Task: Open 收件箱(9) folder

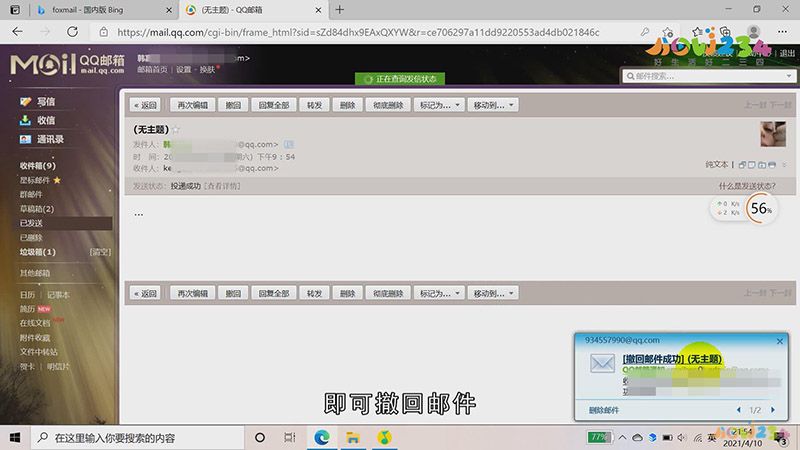Action: [x=38, y=166]
